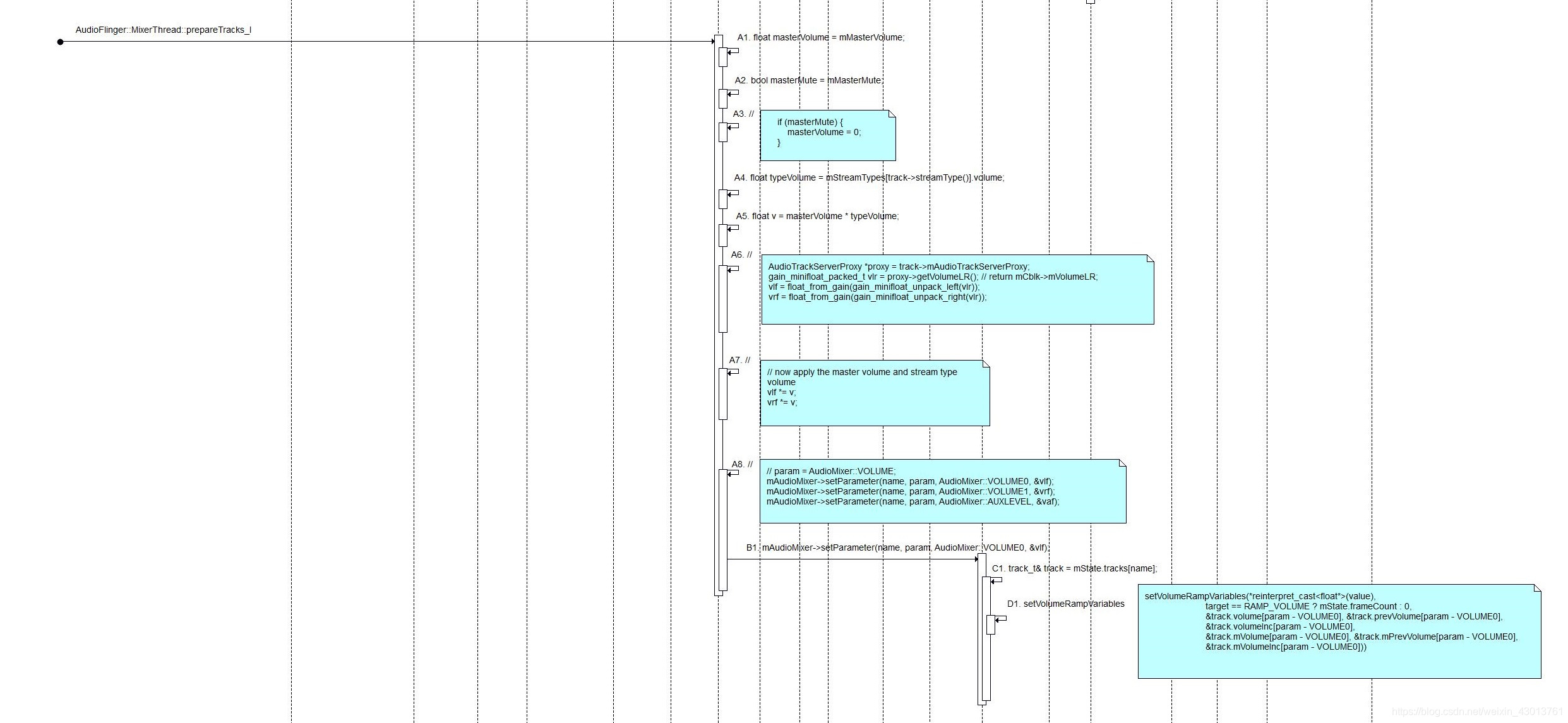Click the &track.volumeInc[param - VOLUME0] line
Image resolution: width=1568 pixels, height=723 pixels.
1280,626
